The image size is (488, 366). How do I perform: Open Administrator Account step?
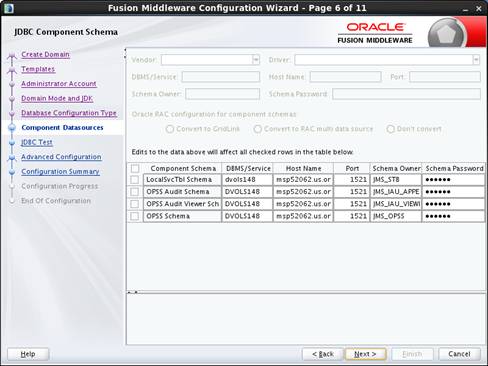[59, 84]
